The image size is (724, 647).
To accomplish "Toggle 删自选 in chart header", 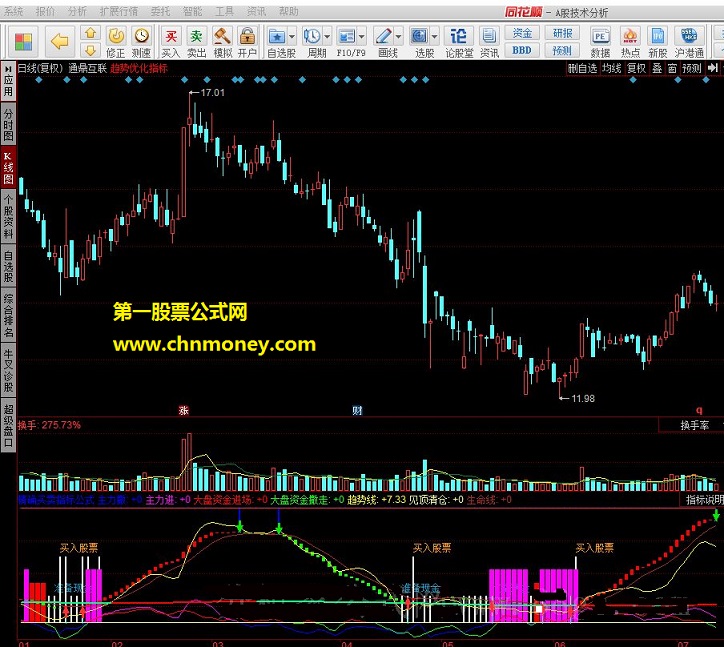I will pos(582,68).
